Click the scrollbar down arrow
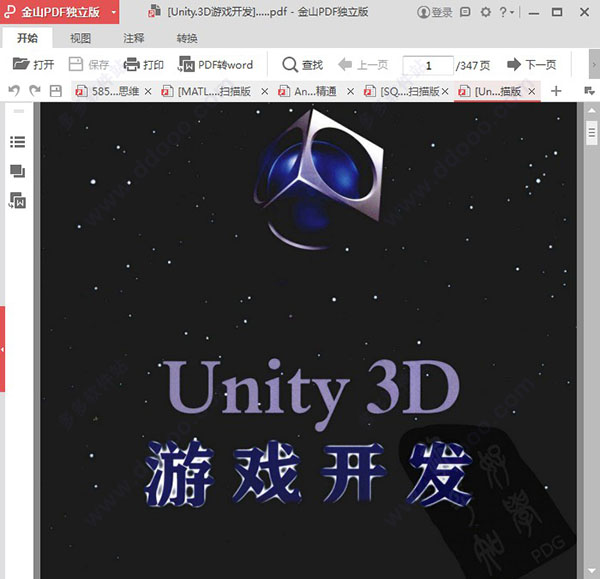600x579 pixels. [x=592, y=571]
